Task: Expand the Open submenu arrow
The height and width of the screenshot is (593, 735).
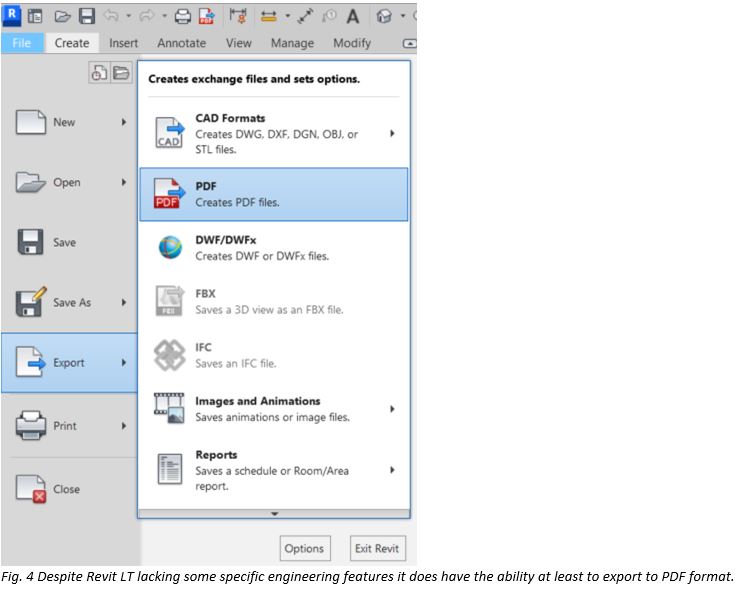Action: [124, 182]
